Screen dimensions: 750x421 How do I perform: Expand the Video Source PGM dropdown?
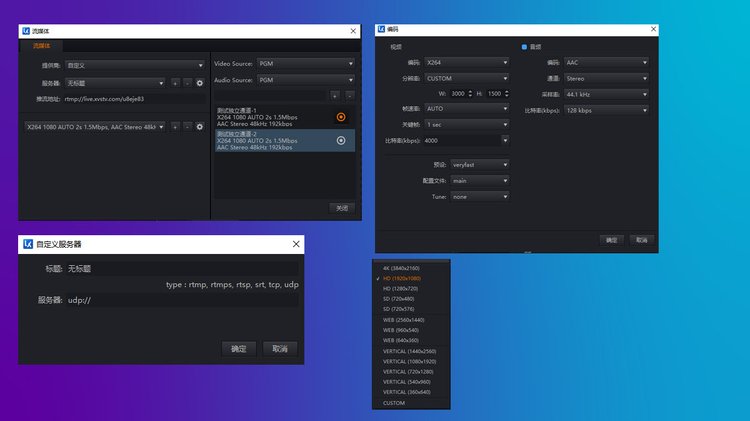(x=305, y=64)
